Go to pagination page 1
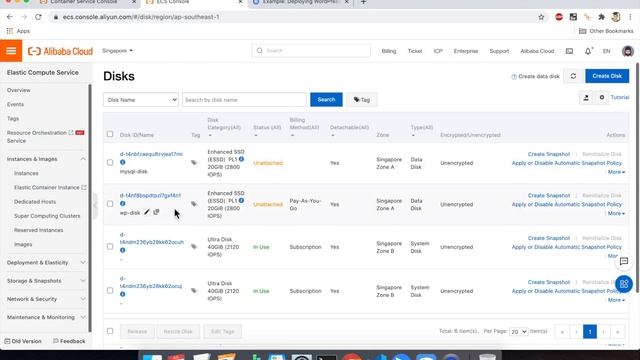This screenshot has height=360, width=640. pos(589,332)
